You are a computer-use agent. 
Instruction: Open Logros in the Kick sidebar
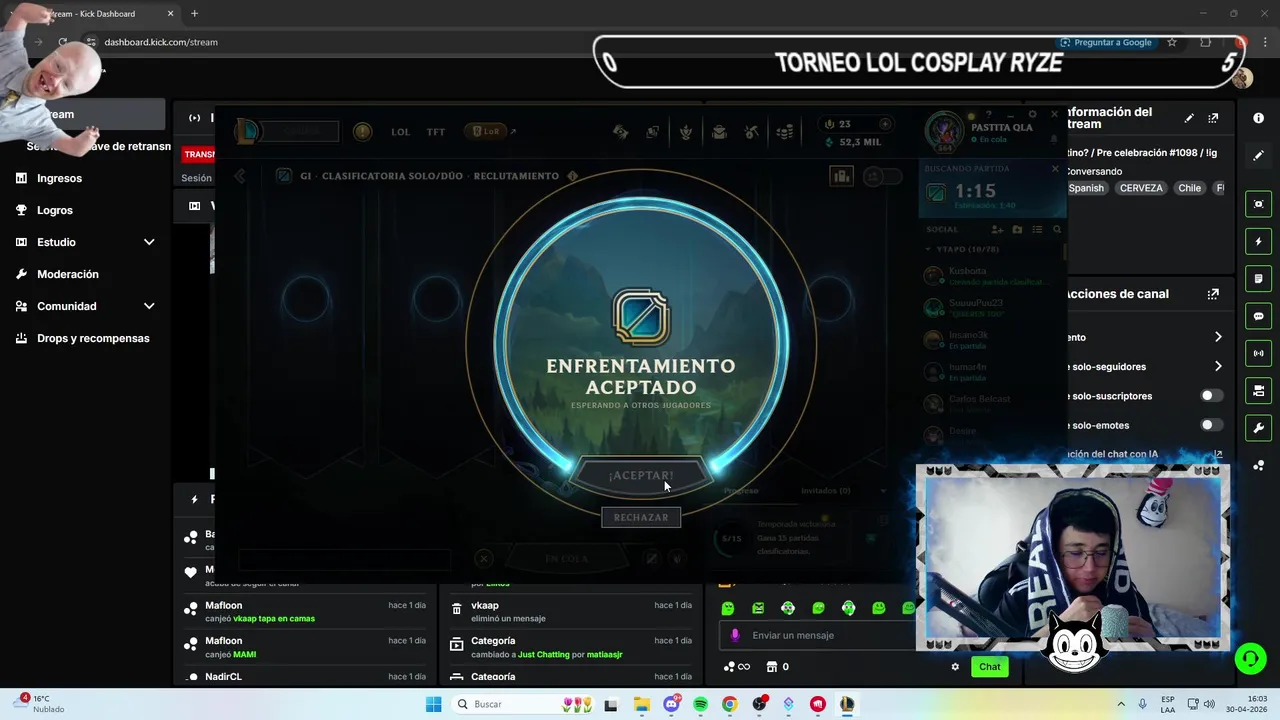click(55, 210)
